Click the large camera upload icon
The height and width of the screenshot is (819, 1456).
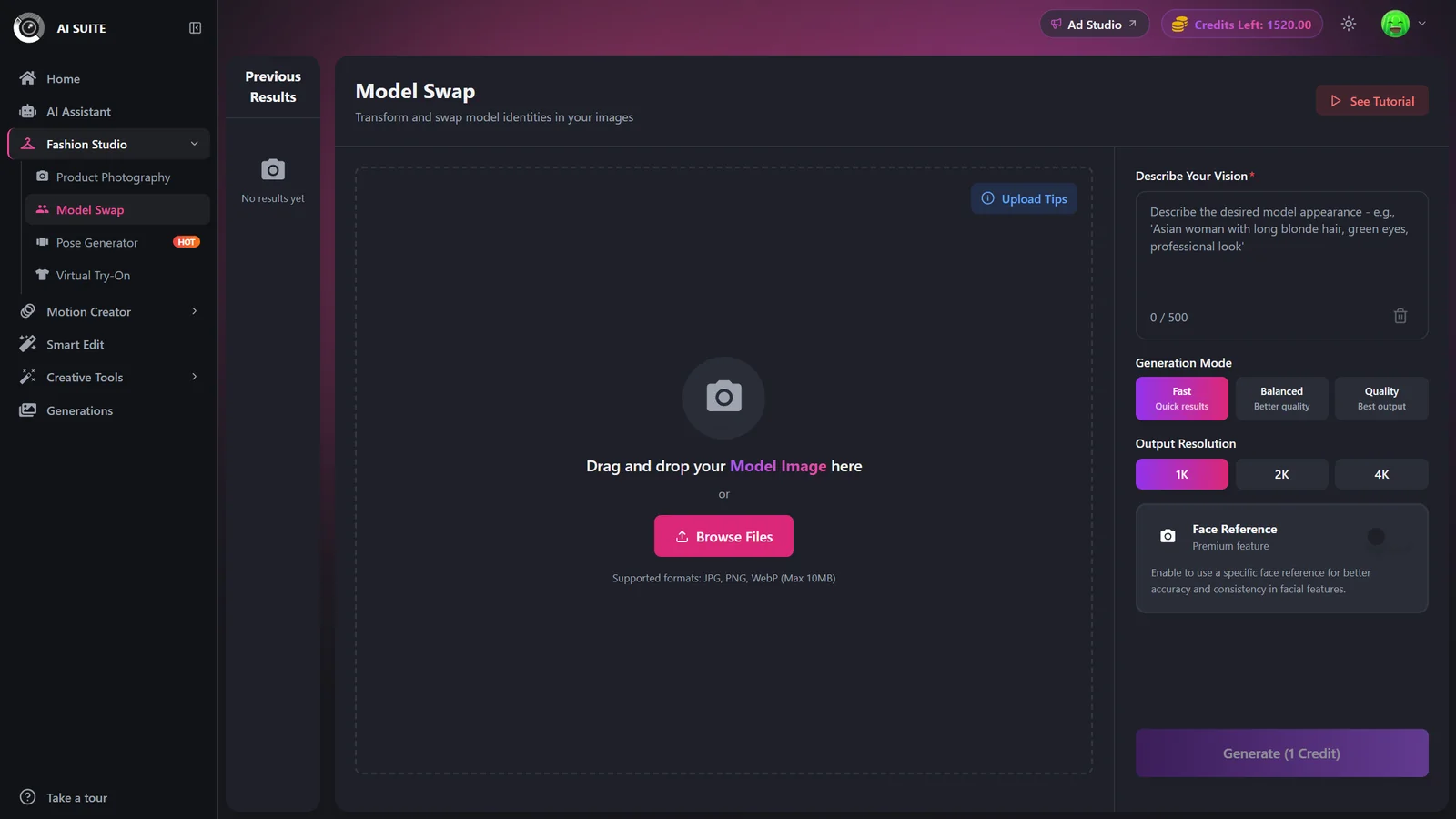point(723,398)
